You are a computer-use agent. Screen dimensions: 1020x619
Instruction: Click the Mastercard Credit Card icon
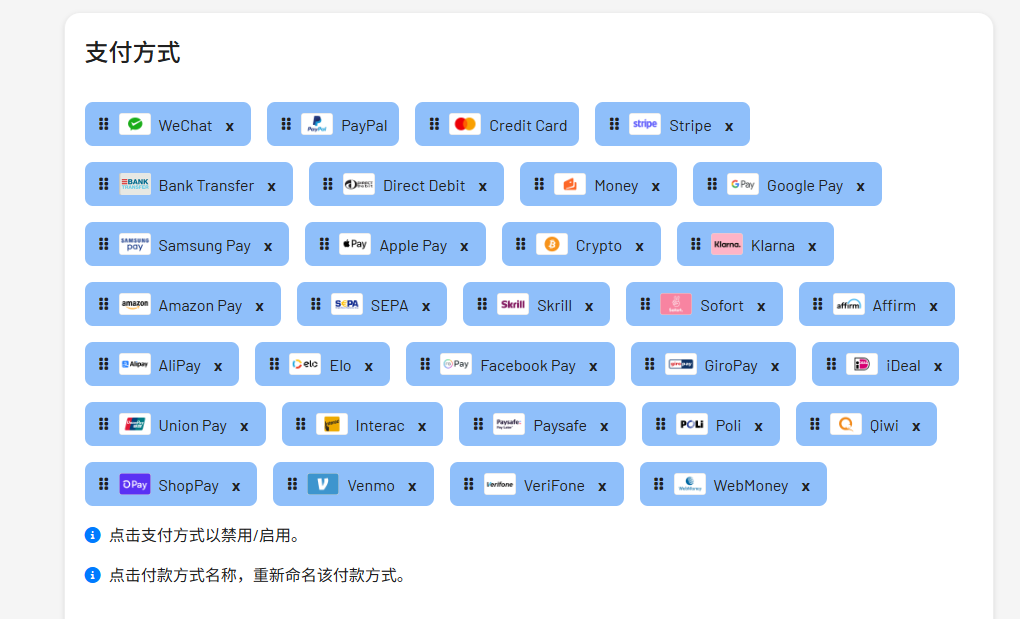click(465, 124)
